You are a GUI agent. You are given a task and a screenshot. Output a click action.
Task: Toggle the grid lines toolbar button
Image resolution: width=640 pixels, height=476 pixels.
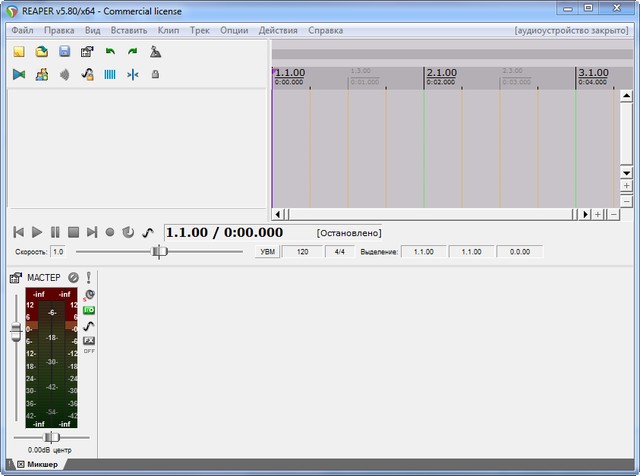[110, 74]
